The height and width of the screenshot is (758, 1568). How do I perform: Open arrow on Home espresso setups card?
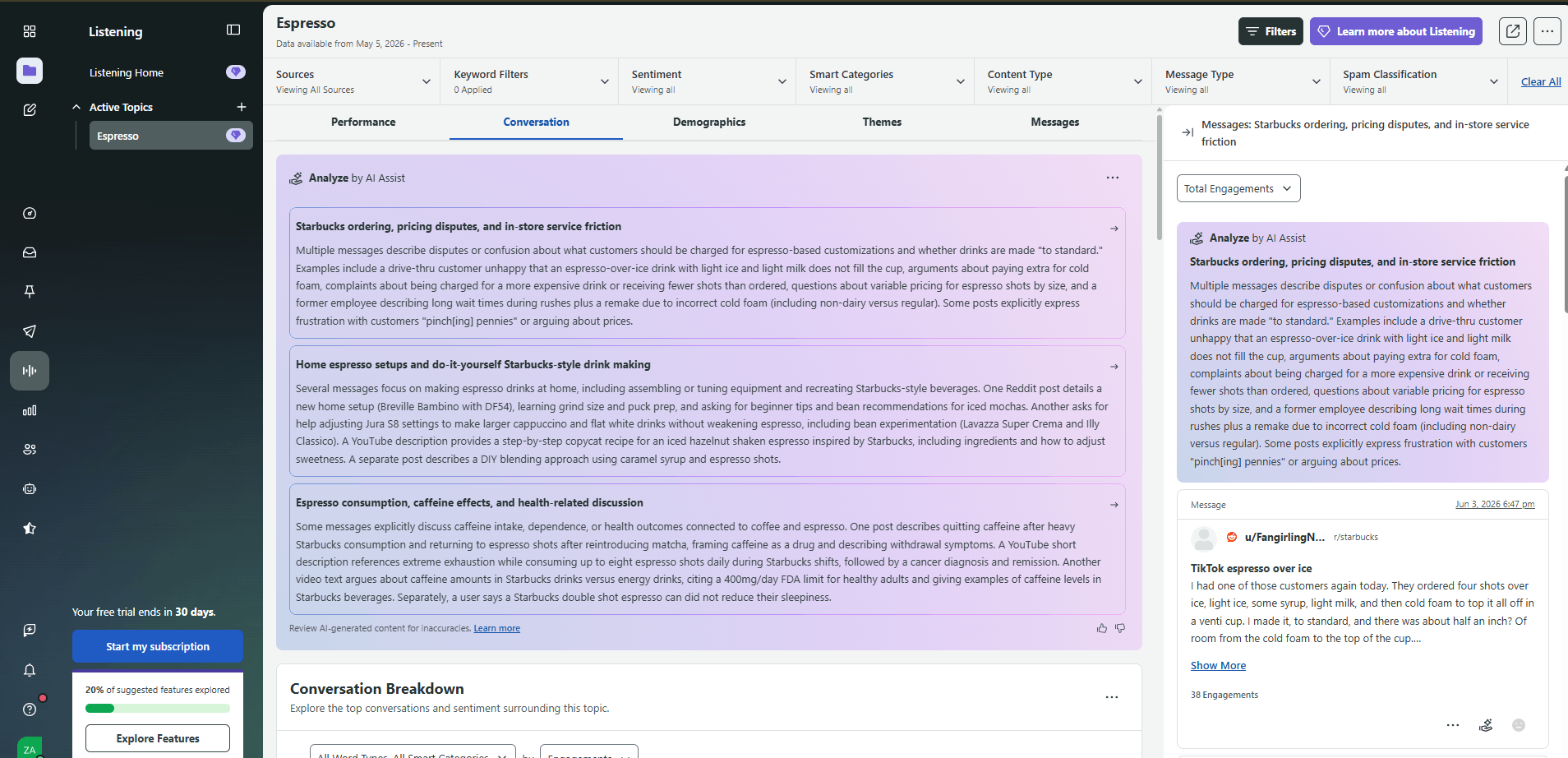tap(1114, 367)
